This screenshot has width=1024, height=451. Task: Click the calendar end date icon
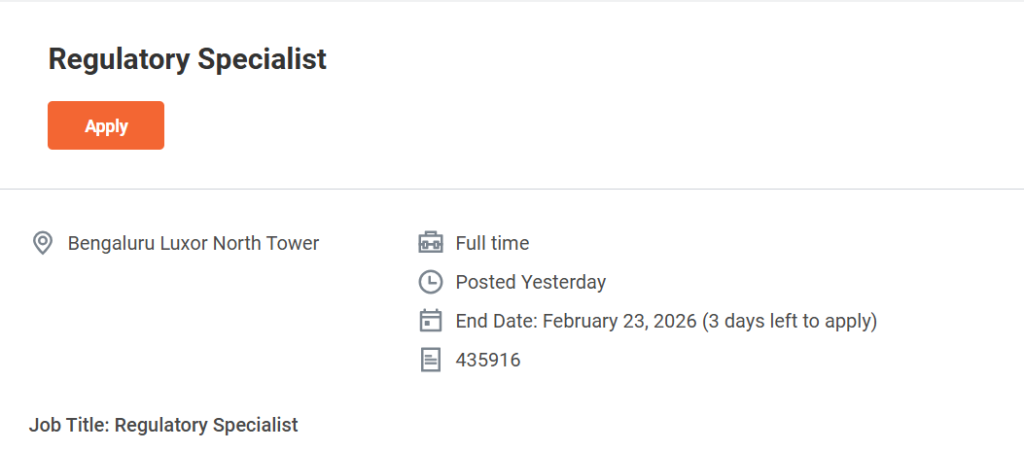(x=430, y=321)
